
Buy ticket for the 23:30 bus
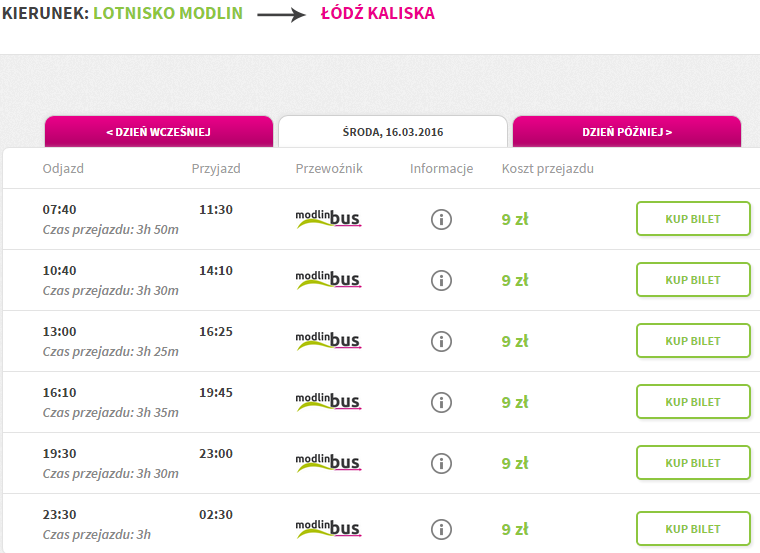point(693,529)
